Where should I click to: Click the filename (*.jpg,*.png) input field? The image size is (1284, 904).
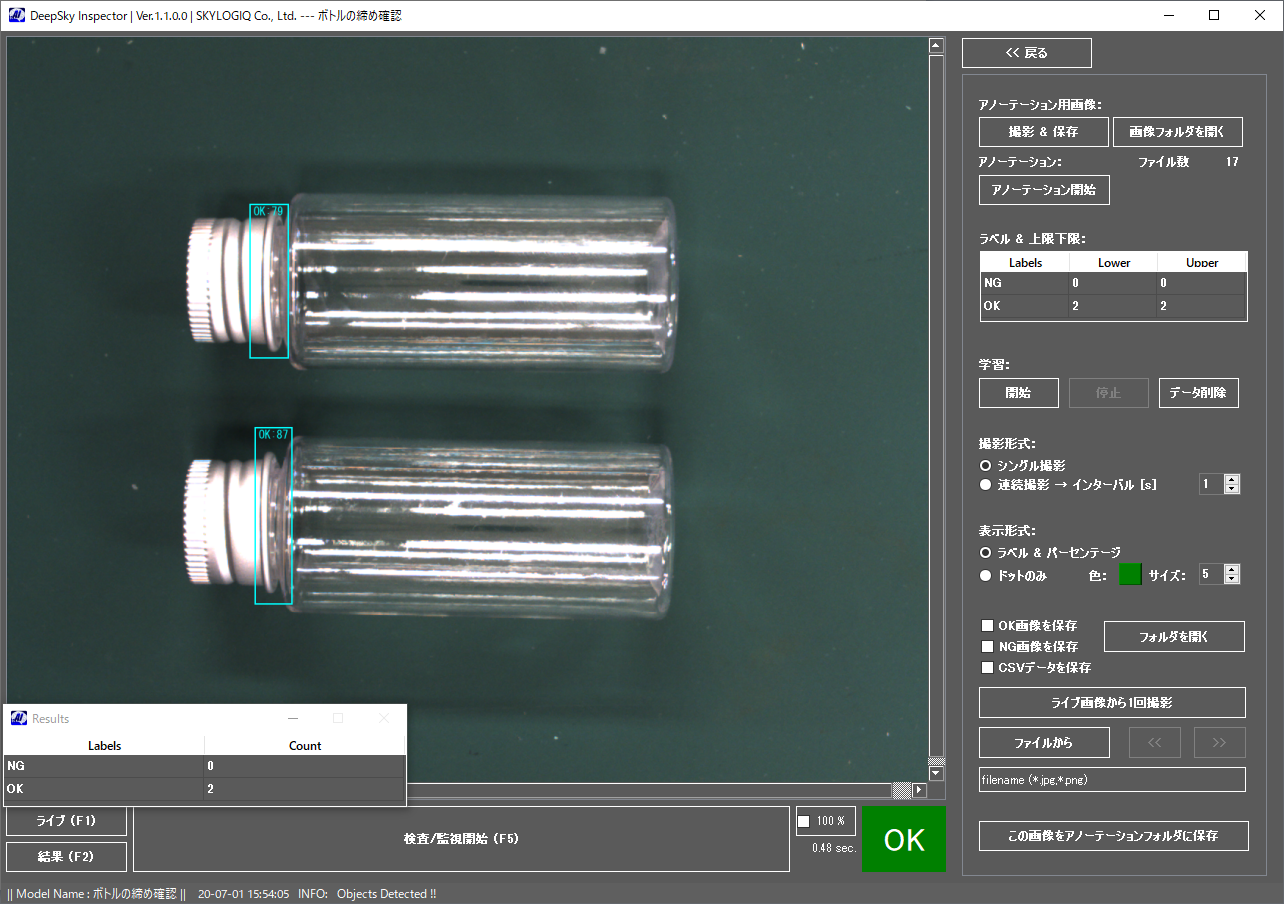click(1112, 780)
